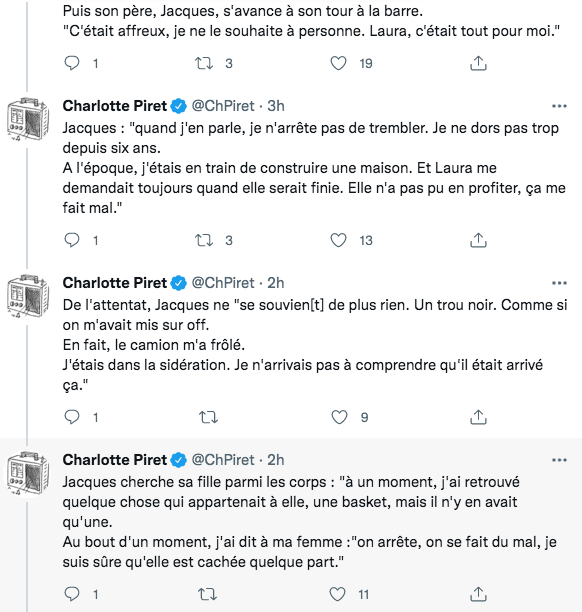Retweet the 'De l'attentat' tweet

click(x=208, y=417)
